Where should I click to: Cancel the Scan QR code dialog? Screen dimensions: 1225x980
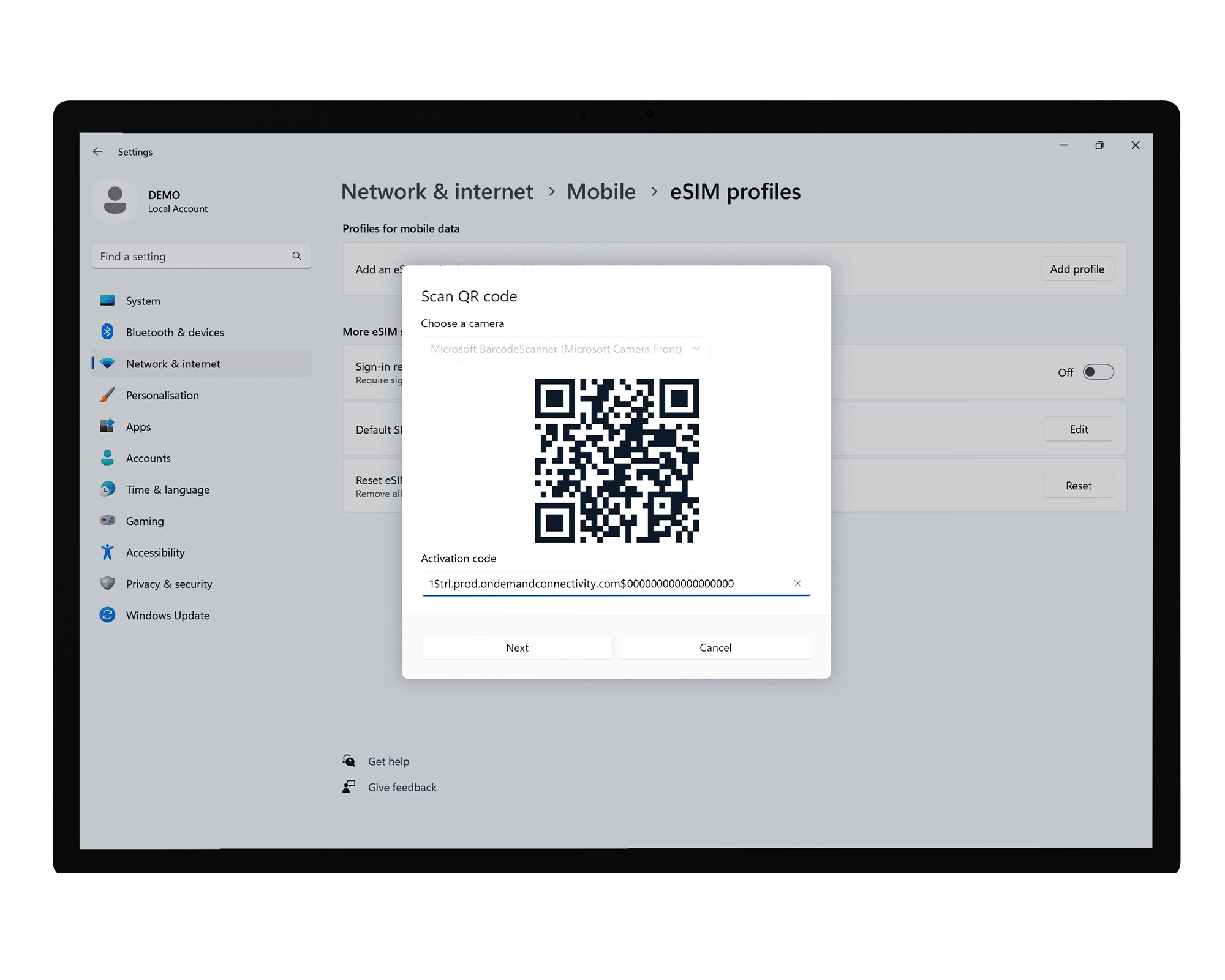point(715,647)
